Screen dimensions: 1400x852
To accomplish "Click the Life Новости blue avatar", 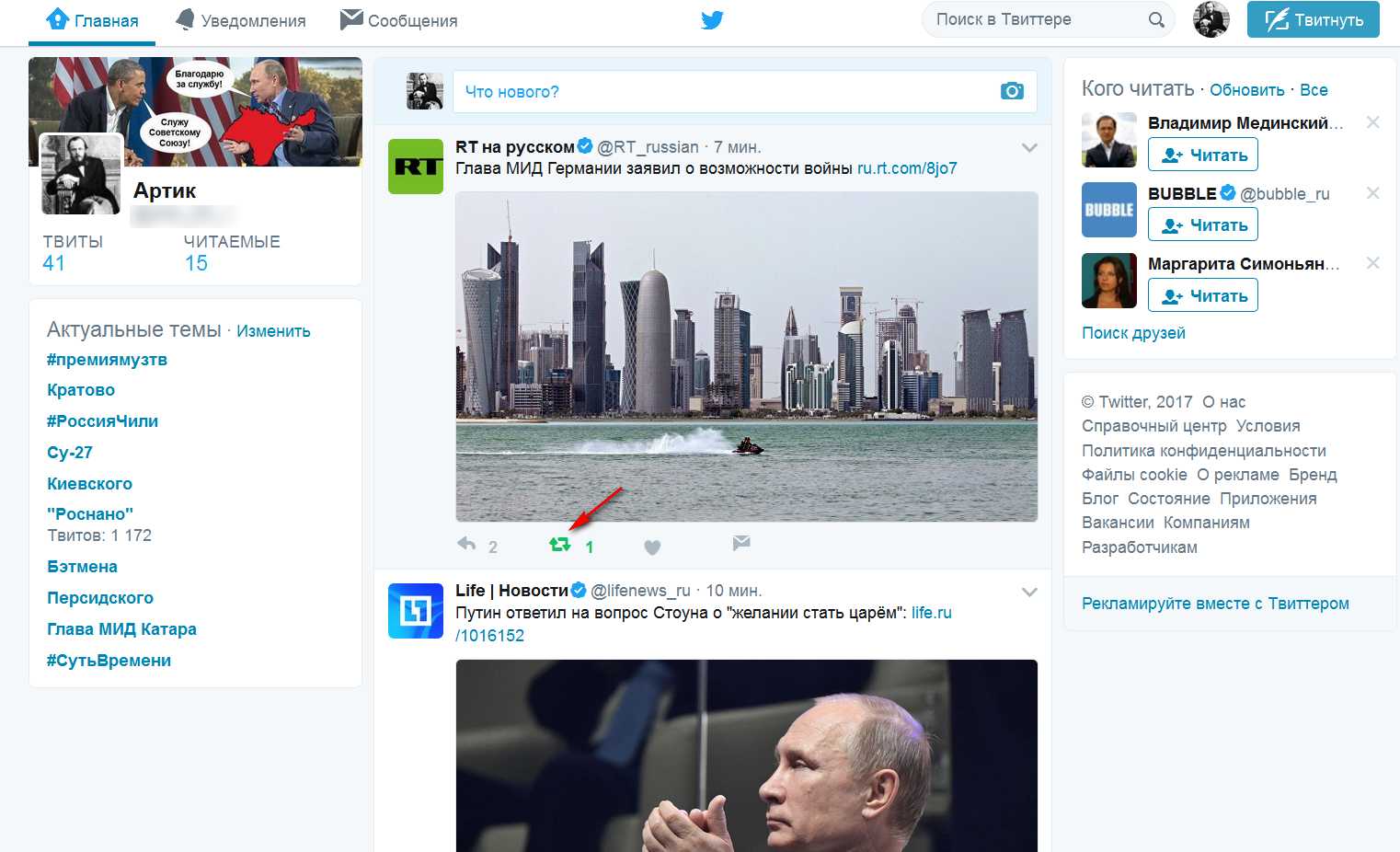I will pyautogui.click(x=416, y=611).
